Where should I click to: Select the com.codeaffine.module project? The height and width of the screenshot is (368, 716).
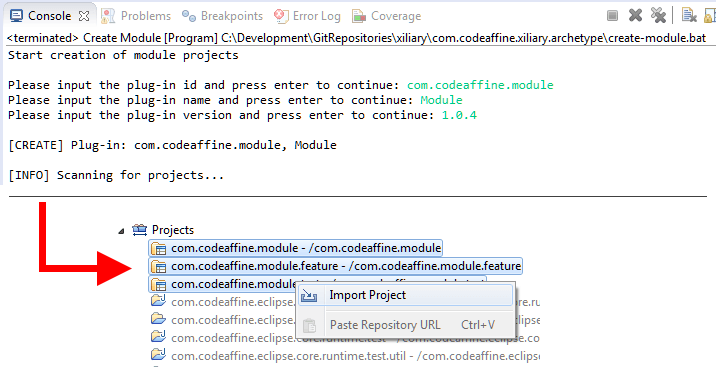coord(295,248)
